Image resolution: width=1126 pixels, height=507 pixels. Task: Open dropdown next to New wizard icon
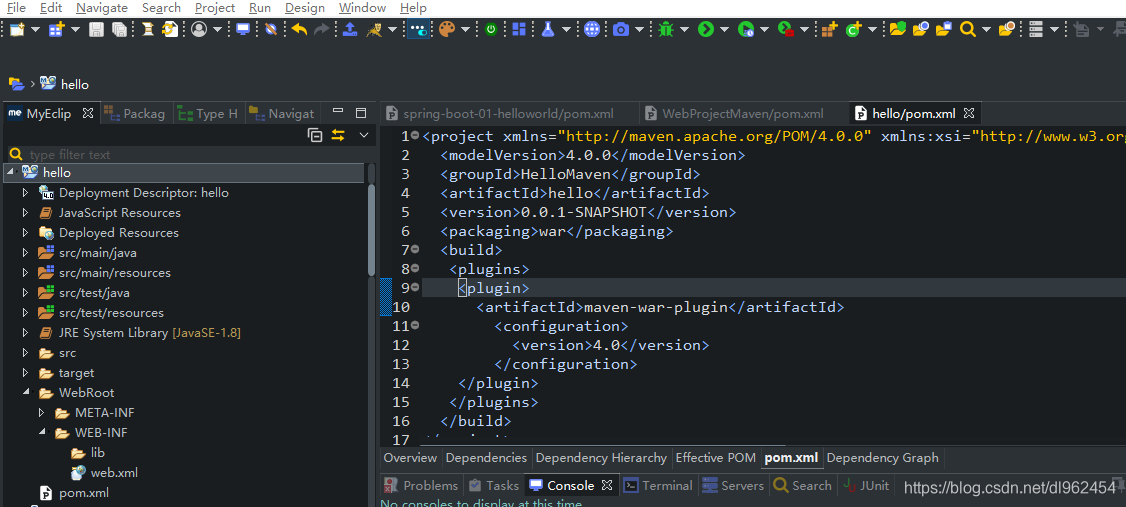(35, 29)
